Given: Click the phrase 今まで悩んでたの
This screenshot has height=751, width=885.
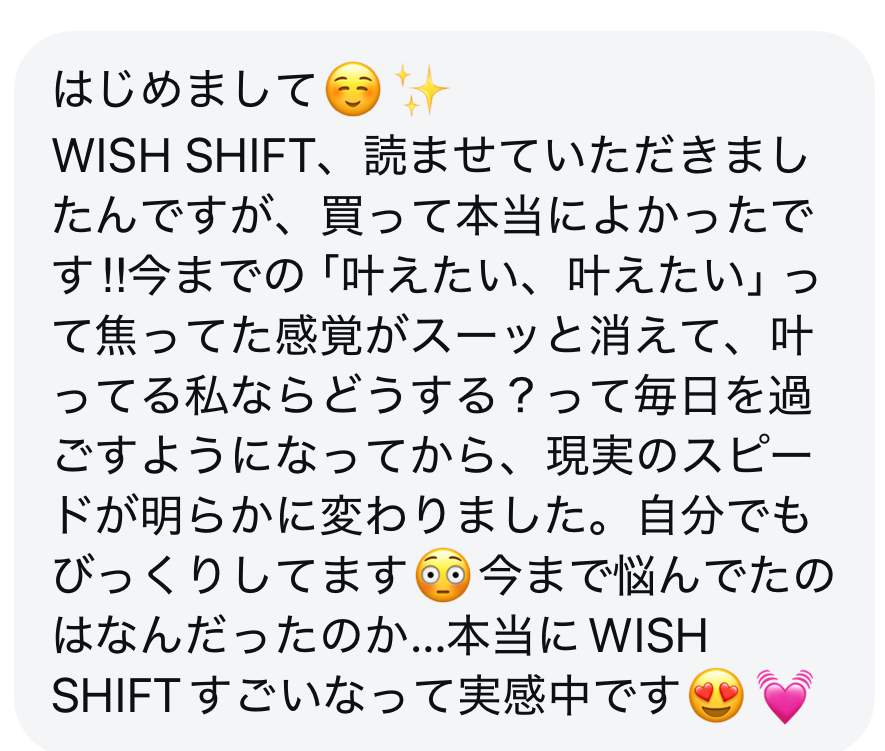Looking at the screenshot, I should [x=656, y=576].
